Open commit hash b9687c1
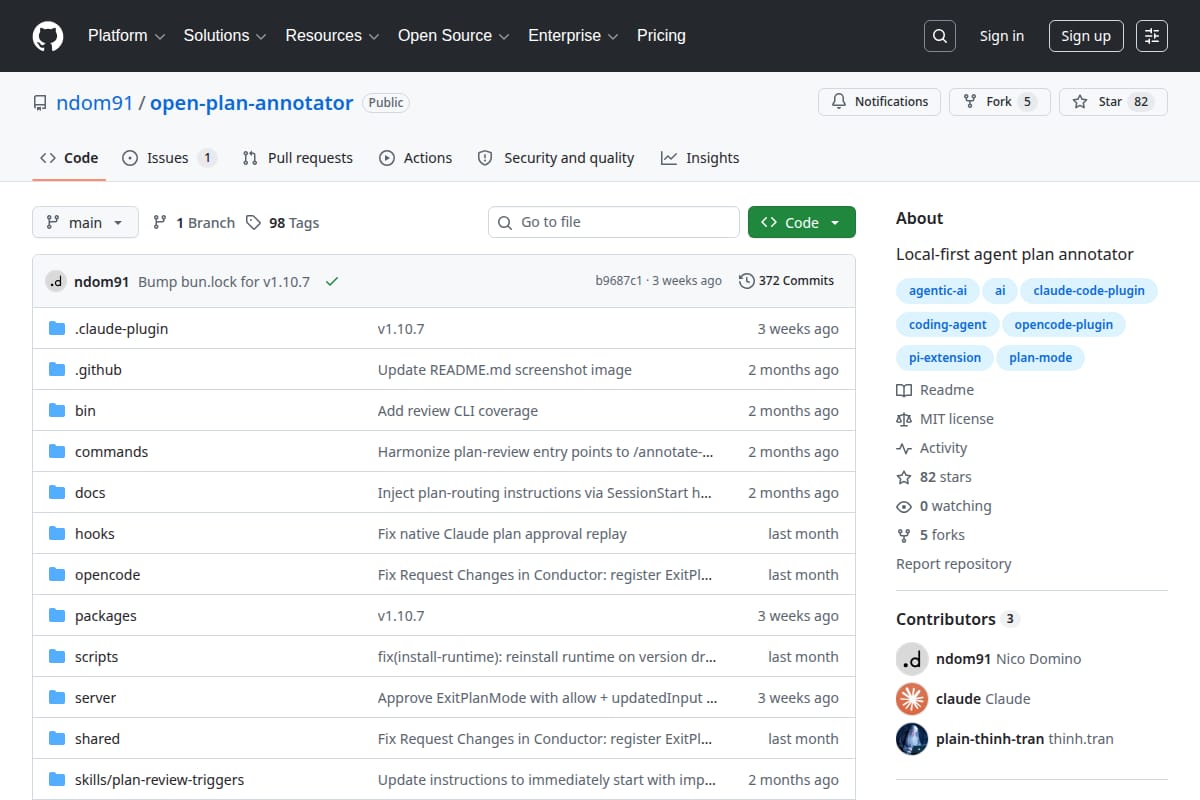Screen dimensions: 1200x800 coord(619,281)
